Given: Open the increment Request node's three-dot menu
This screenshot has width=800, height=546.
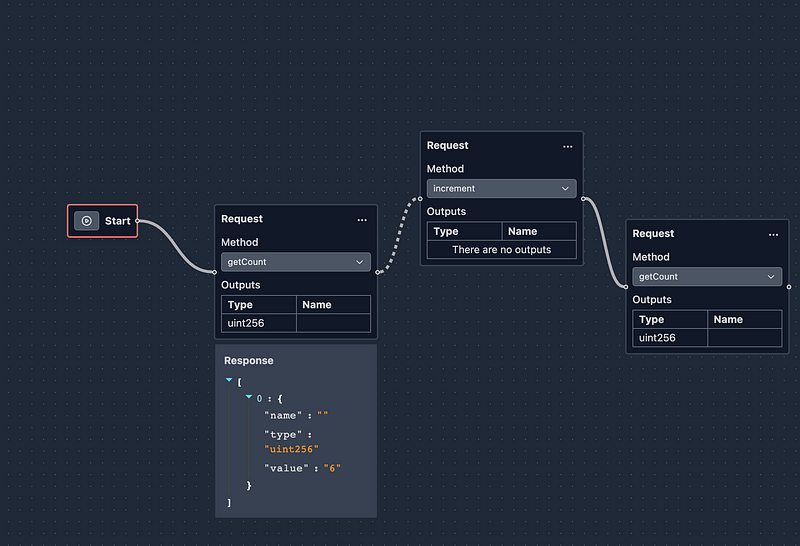Looking at the screenshot, I should 568,146.
